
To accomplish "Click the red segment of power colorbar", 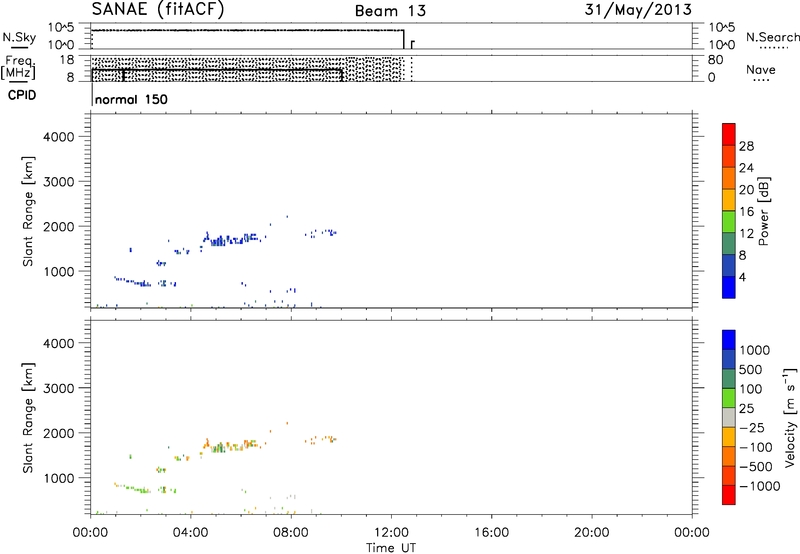I will (x=729, y=134).
